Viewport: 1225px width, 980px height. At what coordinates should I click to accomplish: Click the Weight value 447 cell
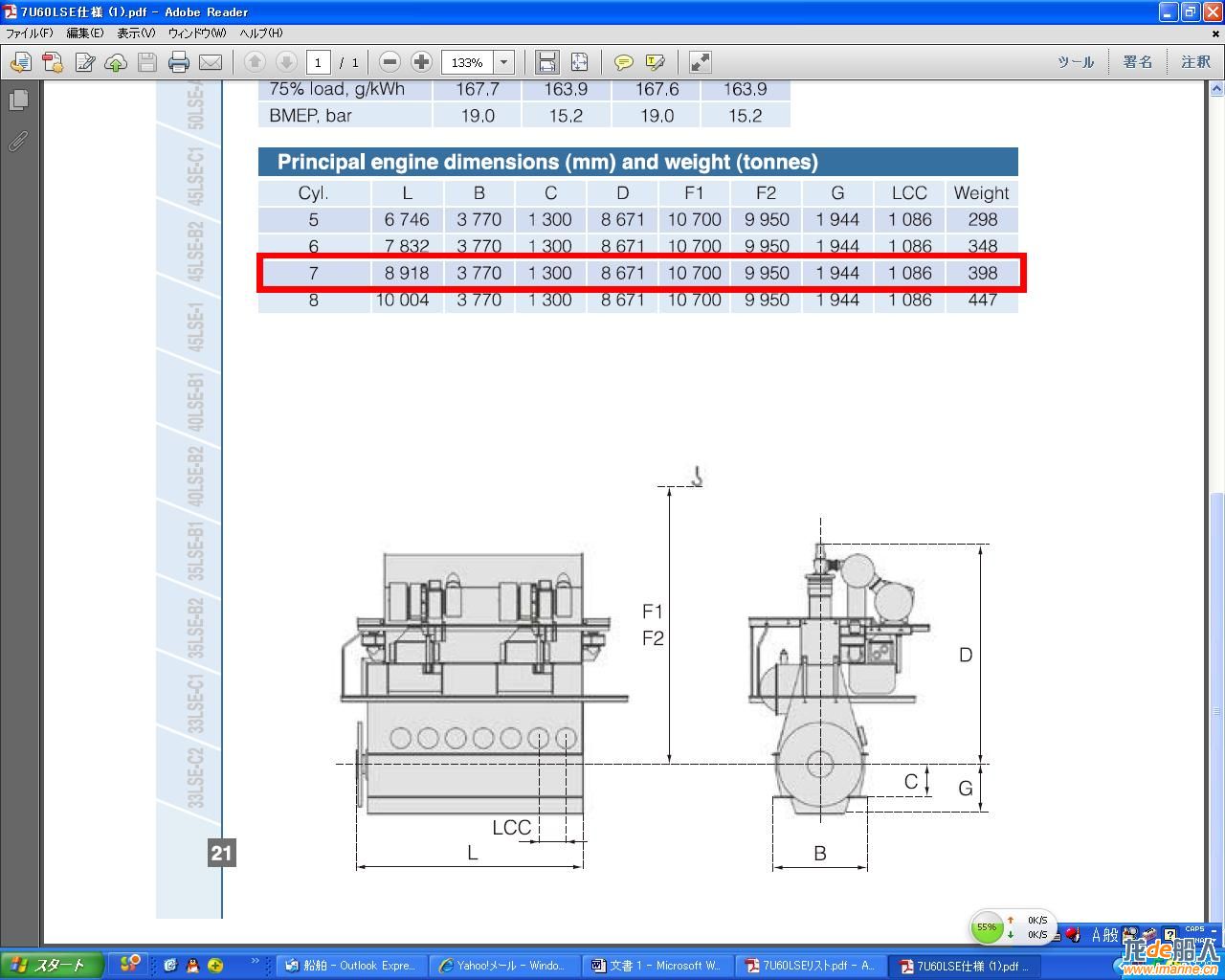click(982, 300)
